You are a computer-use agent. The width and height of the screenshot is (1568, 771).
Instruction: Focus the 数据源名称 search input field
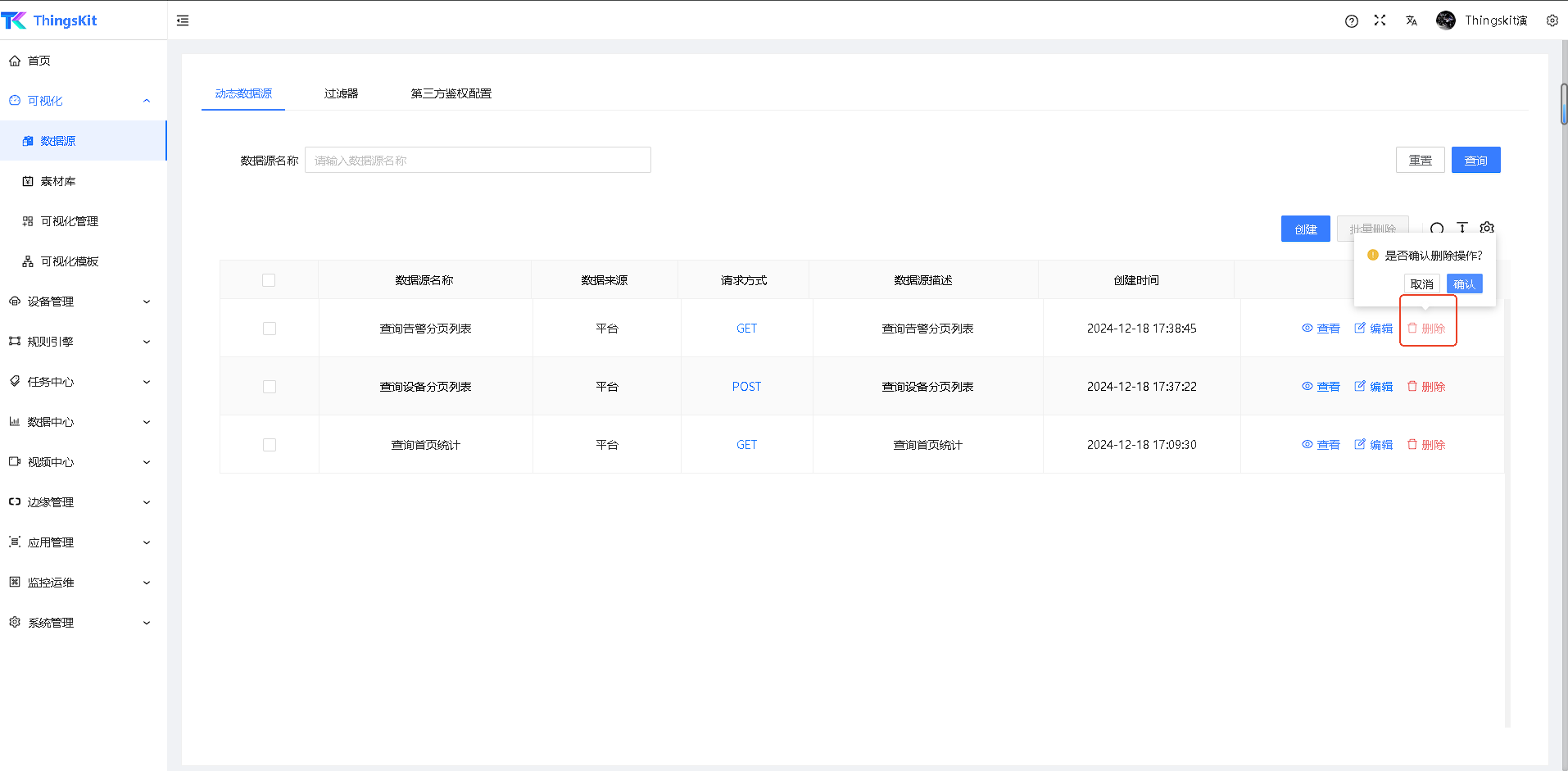click(478, 161)
